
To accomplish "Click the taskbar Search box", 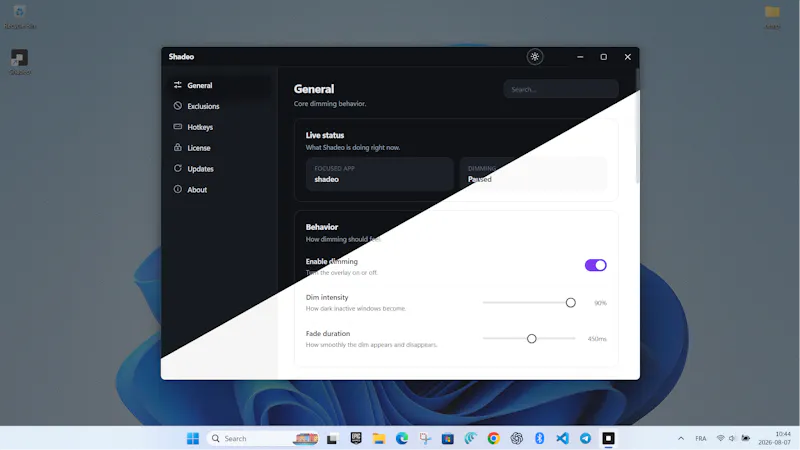I will pos(263,438).
